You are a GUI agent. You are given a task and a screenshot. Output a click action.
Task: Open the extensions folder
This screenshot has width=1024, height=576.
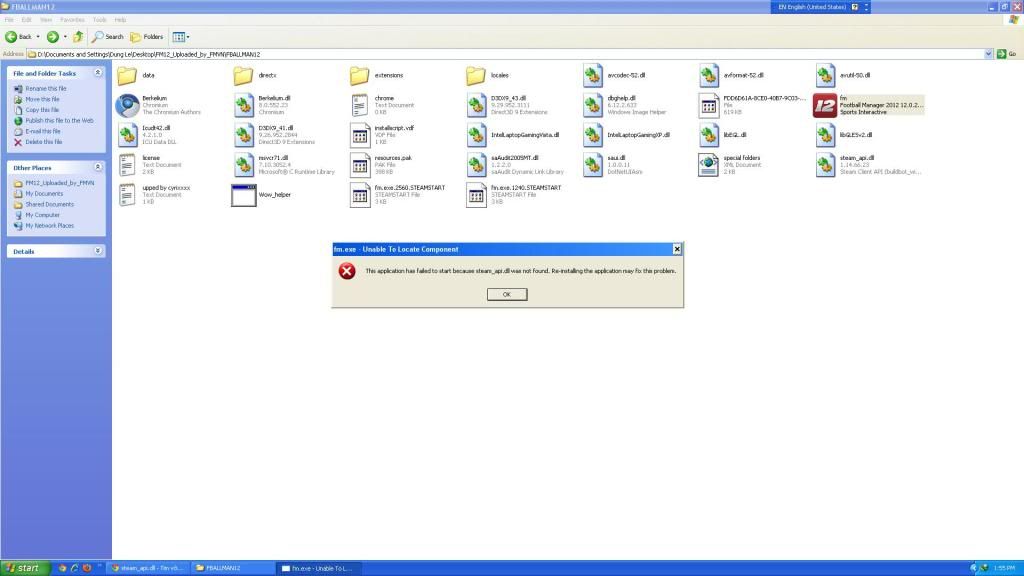point(360,76)
